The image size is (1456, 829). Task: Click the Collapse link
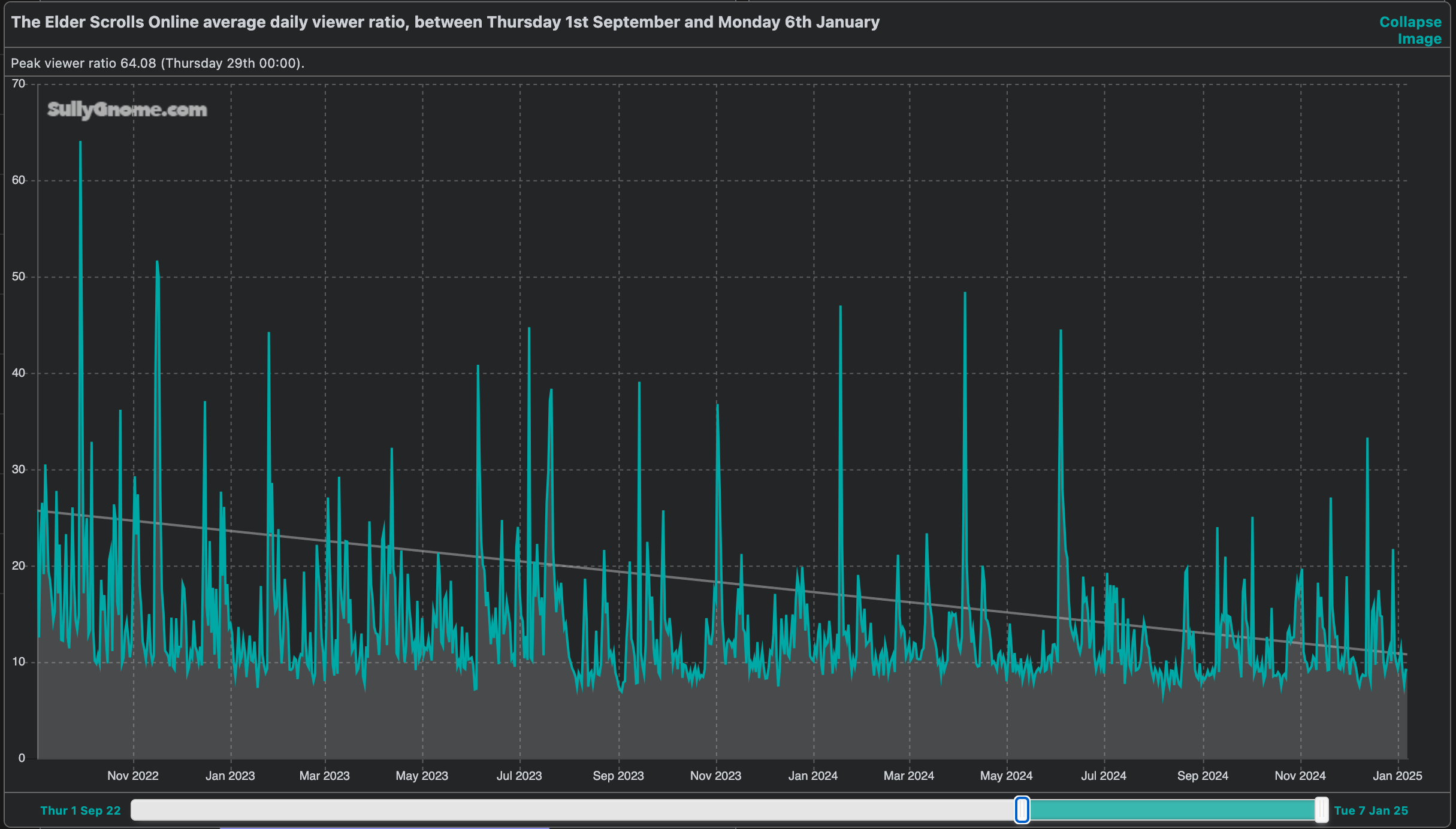tap(1410, 22)
